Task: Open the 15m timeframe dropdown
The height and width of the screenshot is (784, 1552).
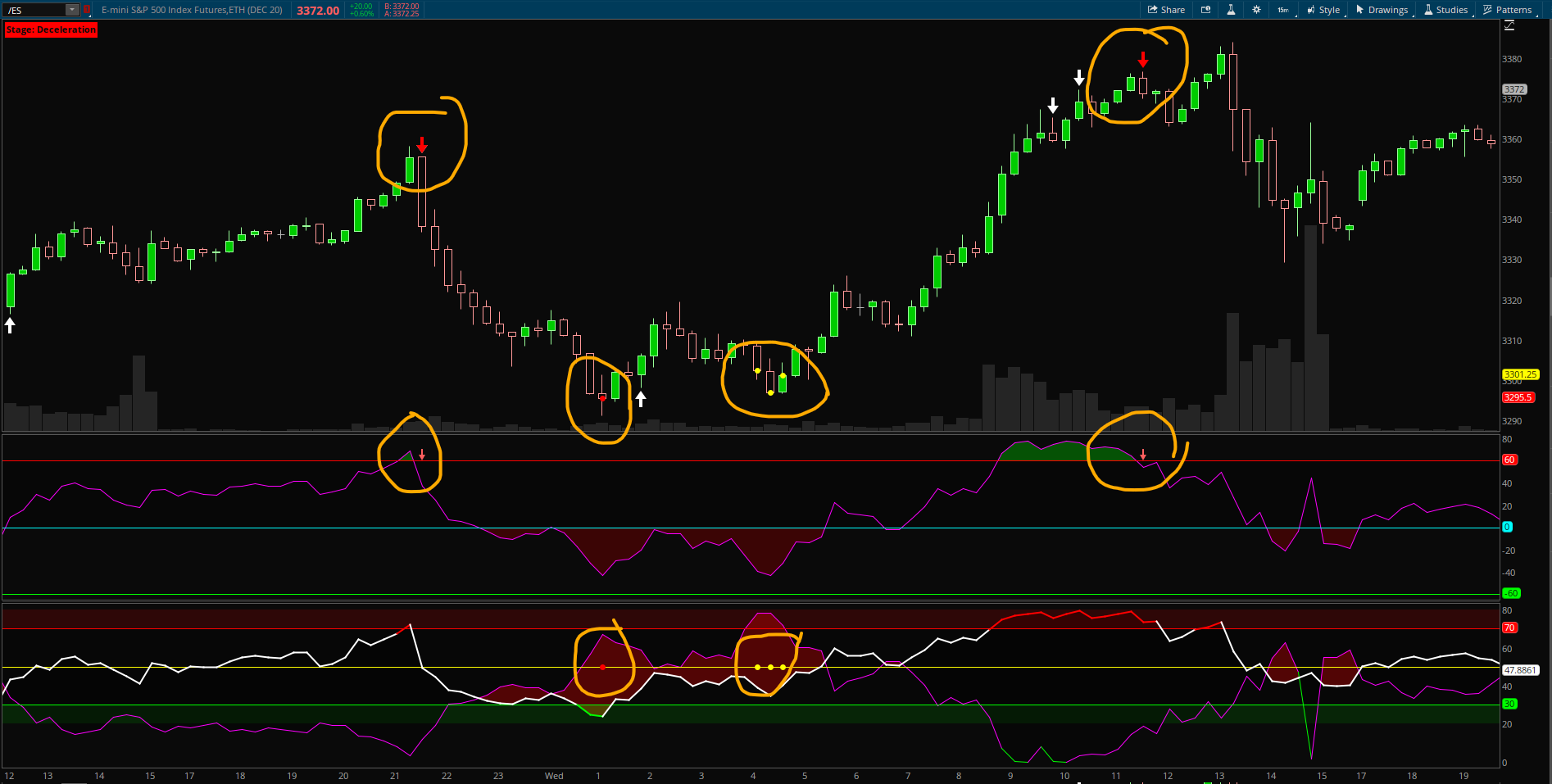Action: (1283, 10)
